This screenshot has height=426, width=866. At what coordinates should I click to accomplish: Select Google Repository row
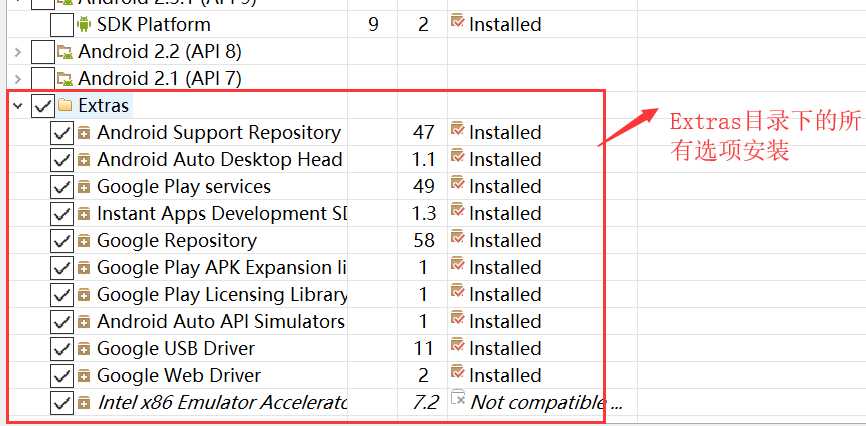tap(177, 241)
